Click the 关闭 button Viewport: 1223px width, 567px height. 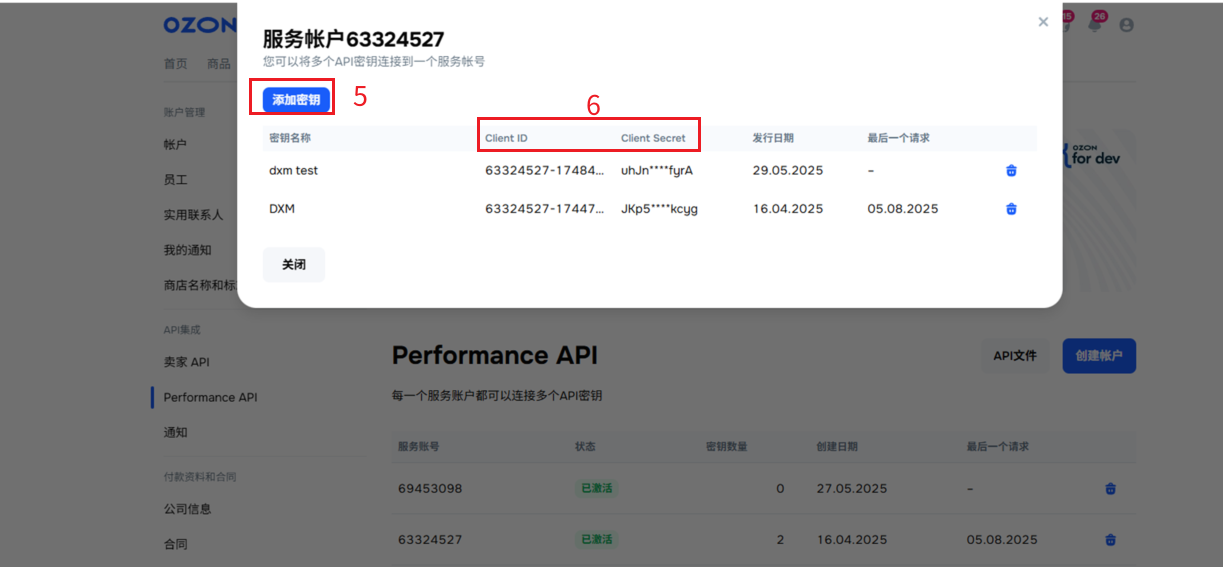click(294, 265)
